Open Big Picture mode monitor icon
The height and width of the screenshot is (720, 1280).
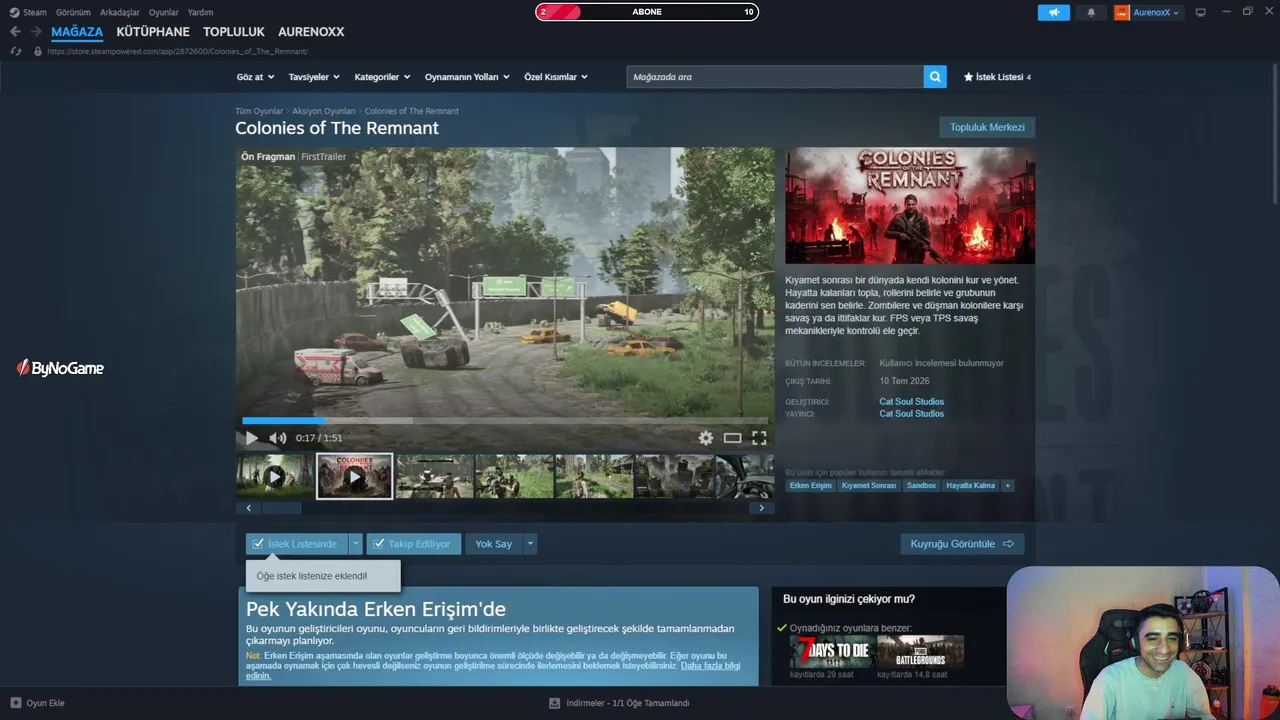coord(1200,12)
